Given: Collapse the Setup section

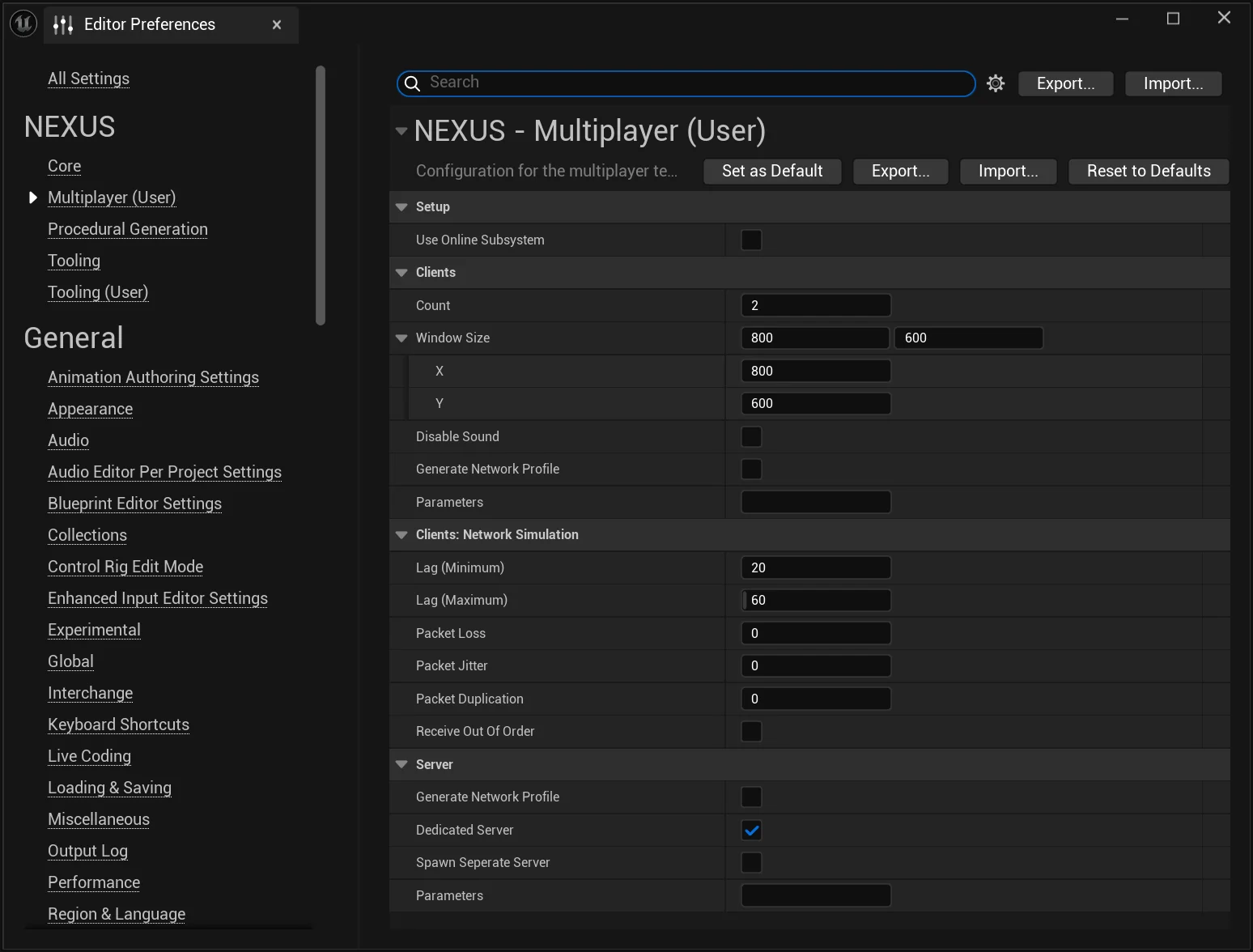Looking at the screenshot, I should (401, 206).
